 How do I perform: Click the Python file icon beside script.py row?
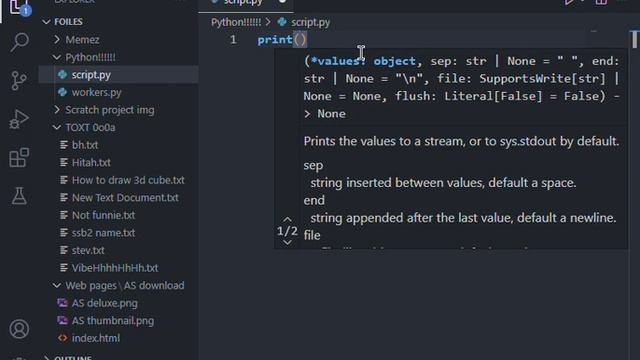tap(62, 75)
